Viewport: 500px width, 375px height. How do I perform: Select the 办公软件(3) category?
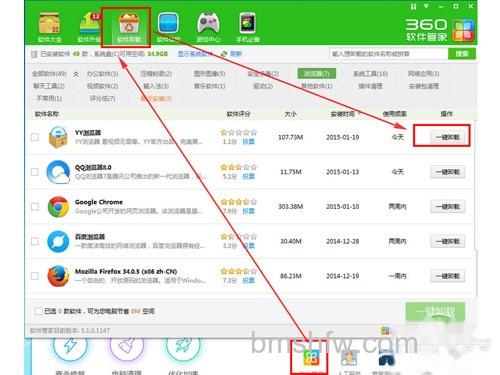click(x=102, y=74)
